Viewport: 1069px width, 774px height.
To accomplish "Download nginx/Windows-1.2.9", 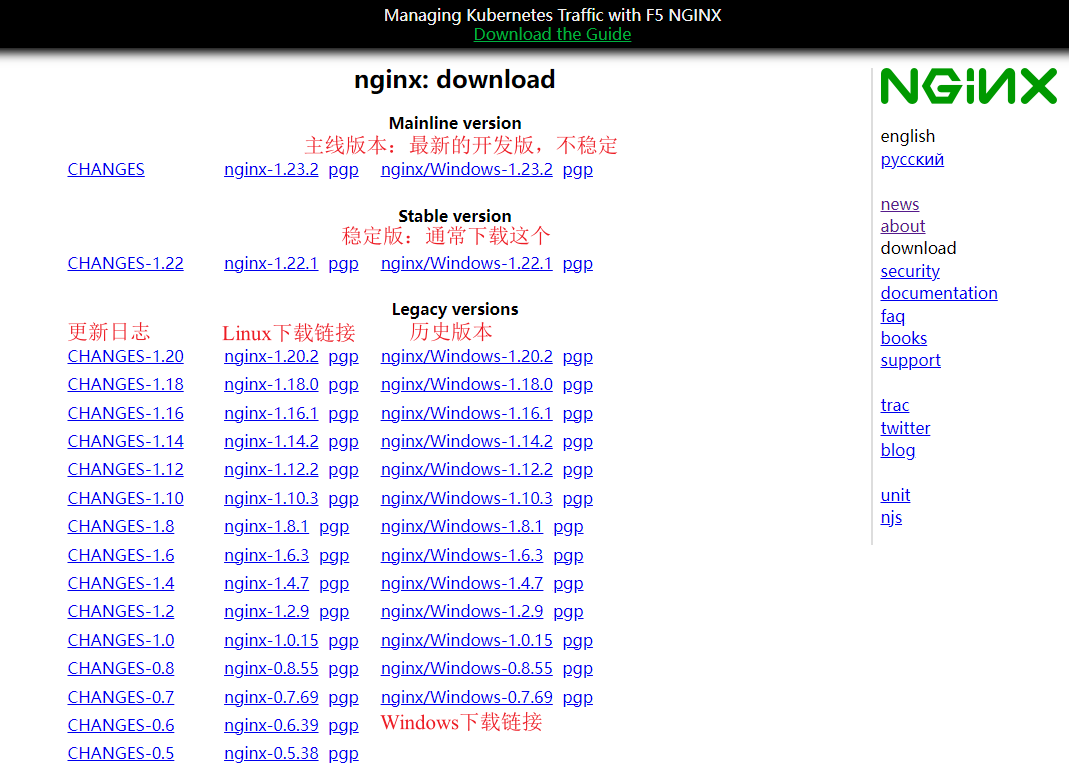I will coord(462,611).
